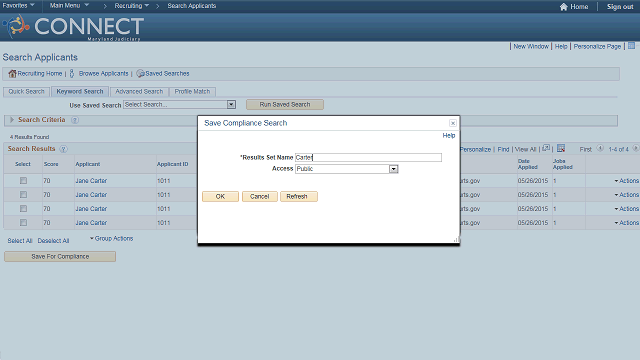Click the CONNECT Maryland Judiciary logo
This screenshot has width=640, height=360.
coord(73,27)
